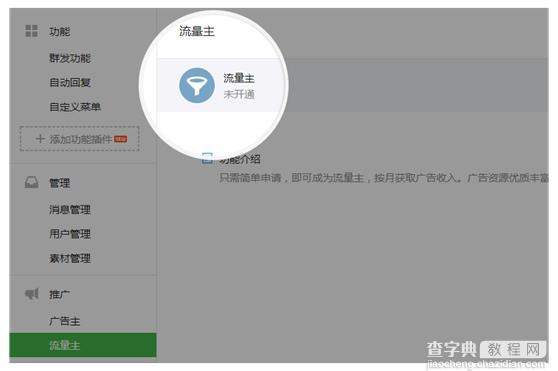Click the 未开通 status text
558x371 pixels.
tap(239, 94)
